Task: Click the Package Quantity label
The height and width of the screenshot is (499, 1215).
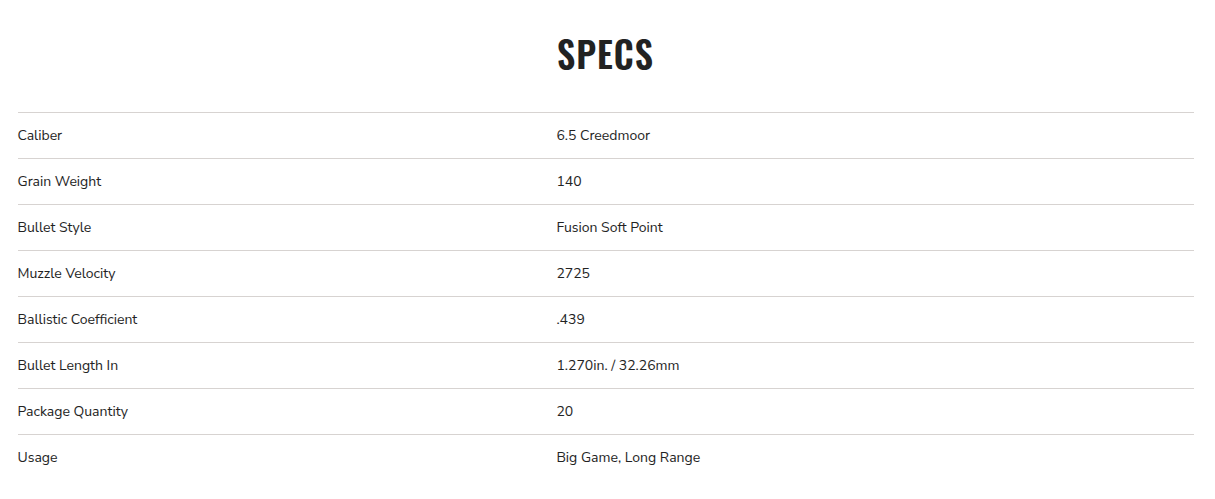Action: [x=72, y=412]
